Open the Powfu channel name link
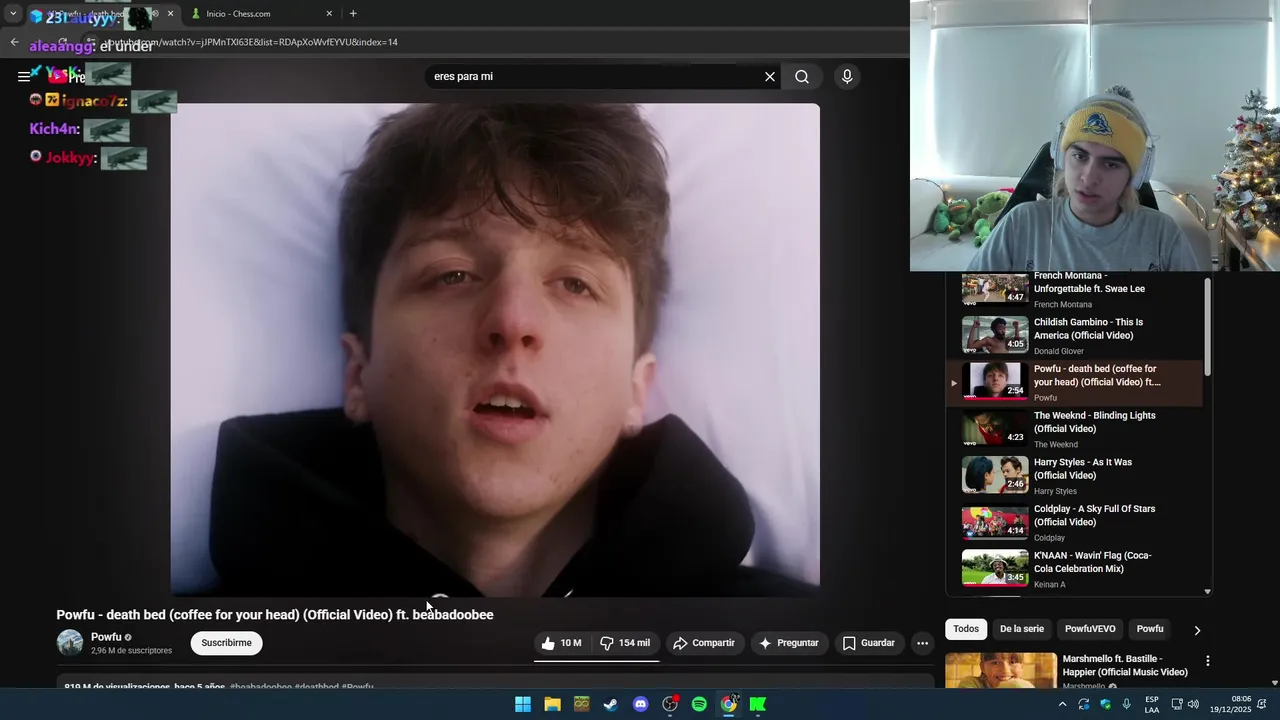 point(106,637)
